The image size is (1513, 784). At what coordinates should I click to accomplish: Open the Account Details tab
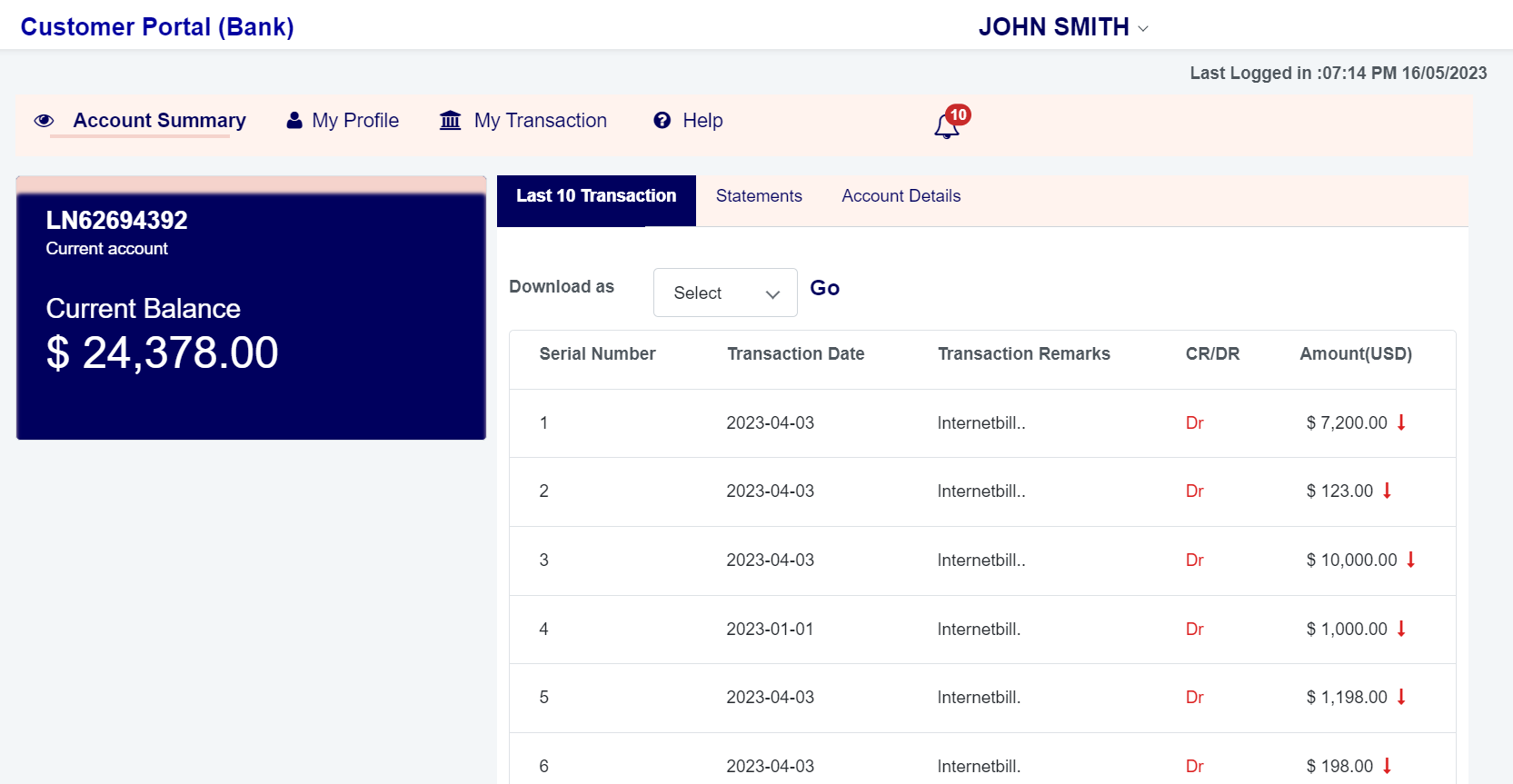[901, 196]
